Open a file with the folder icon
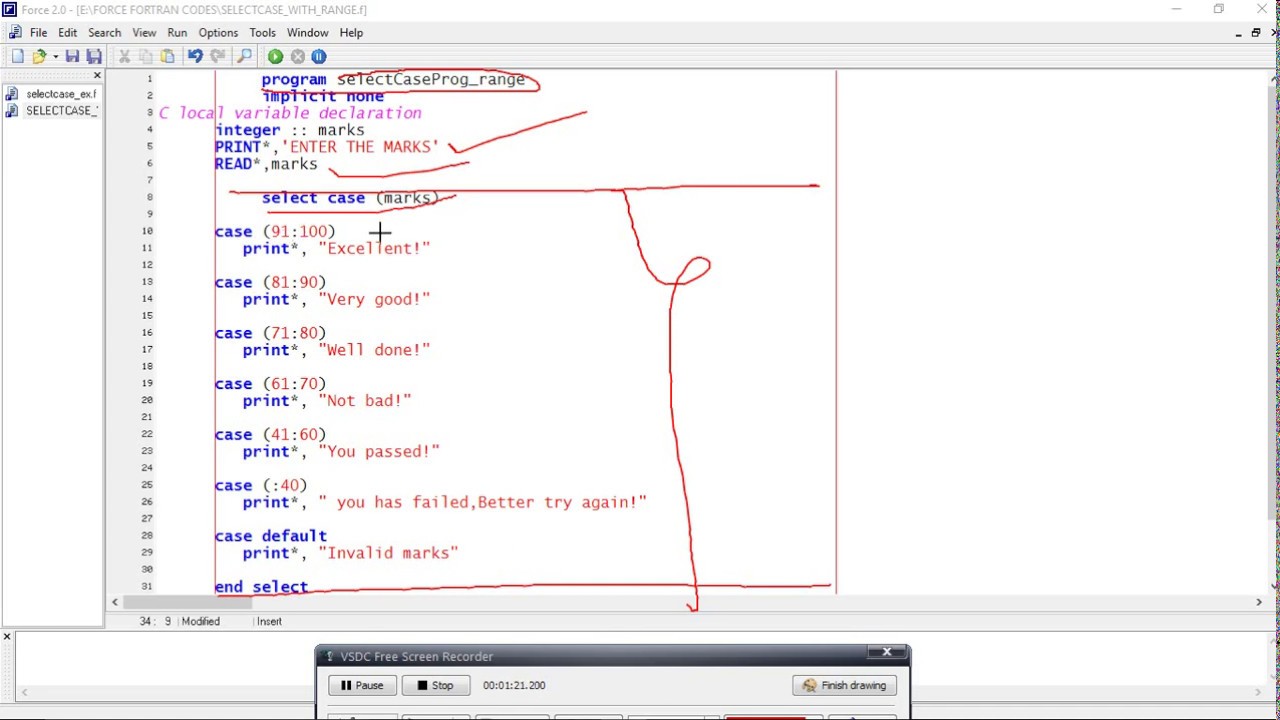The image size is (1280, 720). click(x=39, y=57)
